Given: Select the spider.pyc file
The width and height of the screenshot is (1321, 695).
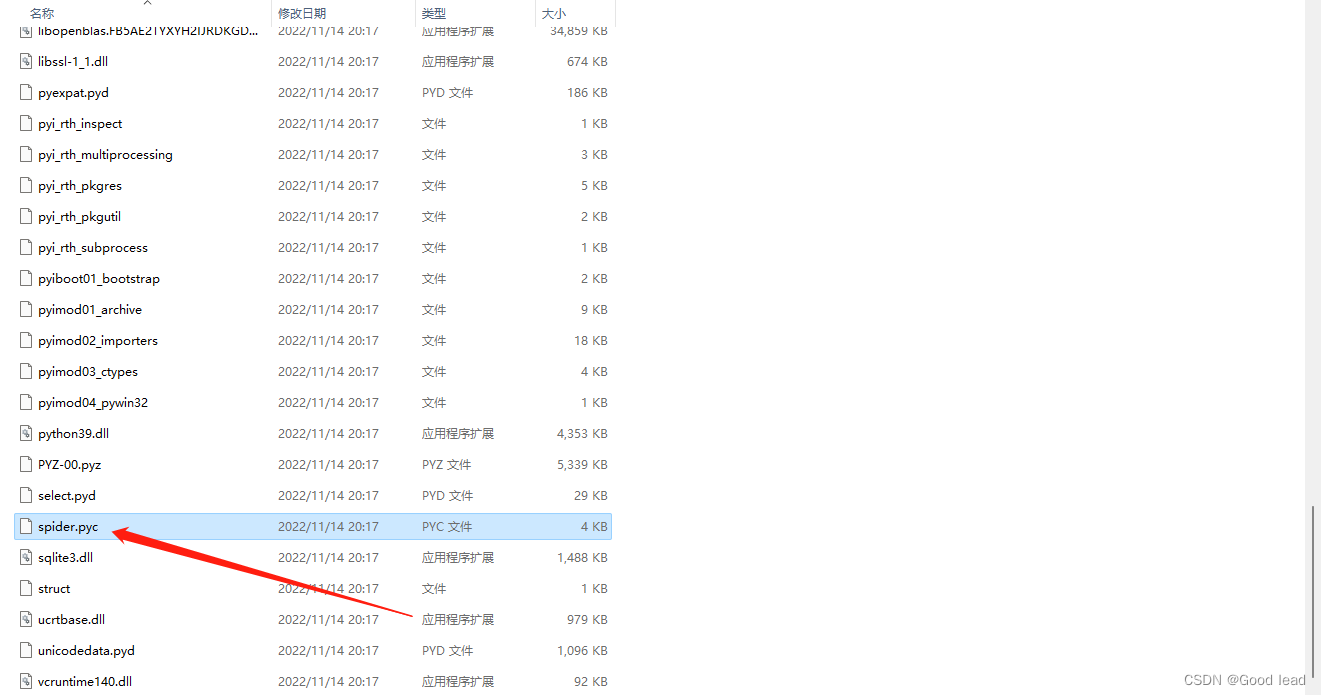Looking at the screenshot, I should click(69, 526).
